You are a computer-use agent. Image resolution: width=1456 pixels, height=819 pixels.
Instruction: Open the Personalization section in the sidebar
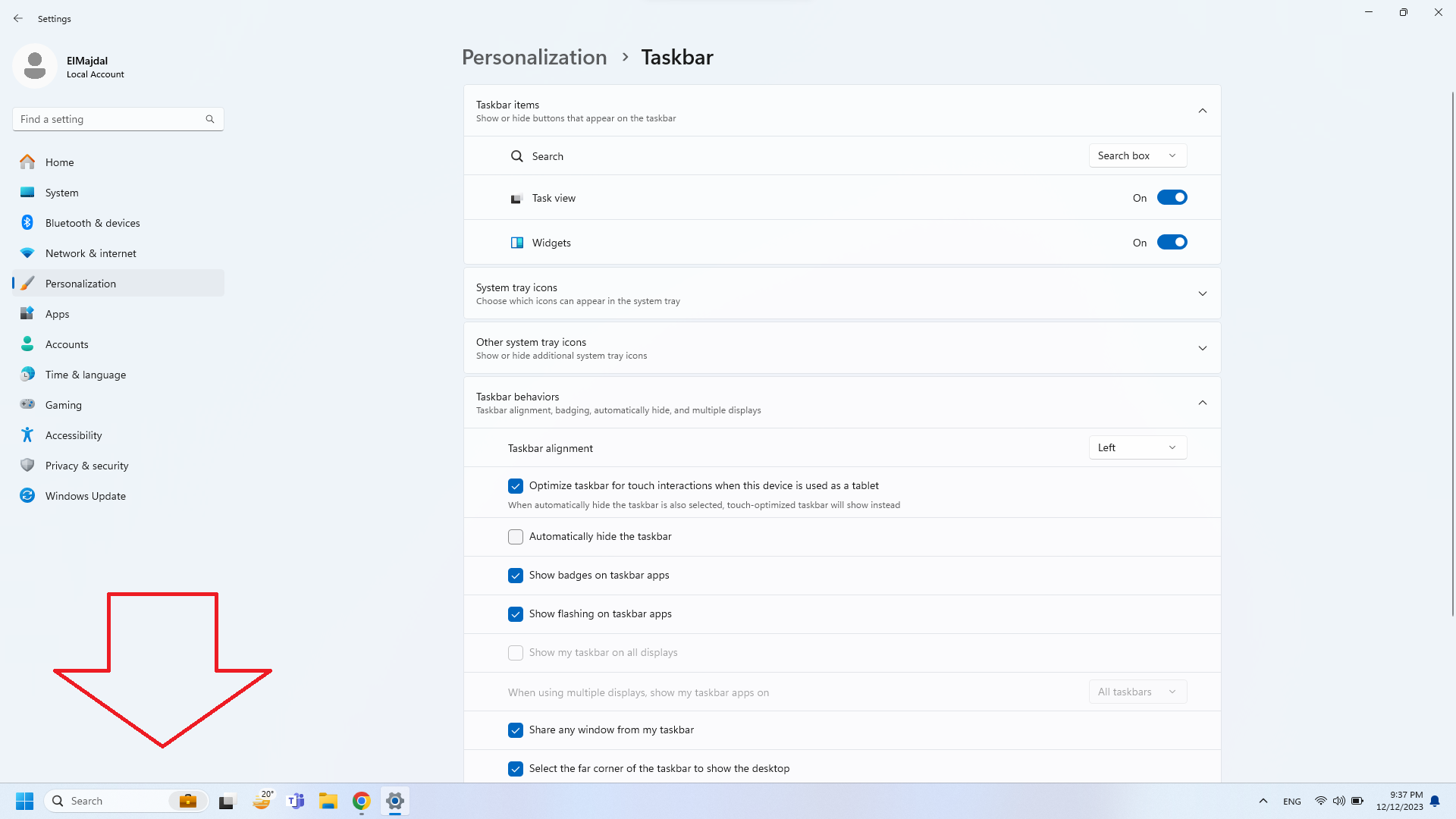[81, 283]
